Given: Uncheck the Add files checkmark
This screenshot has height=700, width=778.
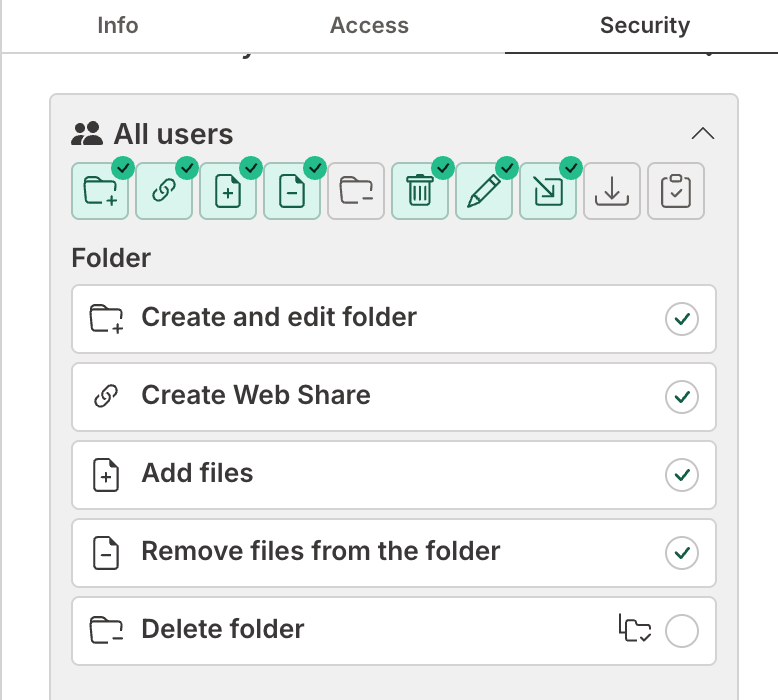Looking at the screenshot, I should (x=682, y=475).
